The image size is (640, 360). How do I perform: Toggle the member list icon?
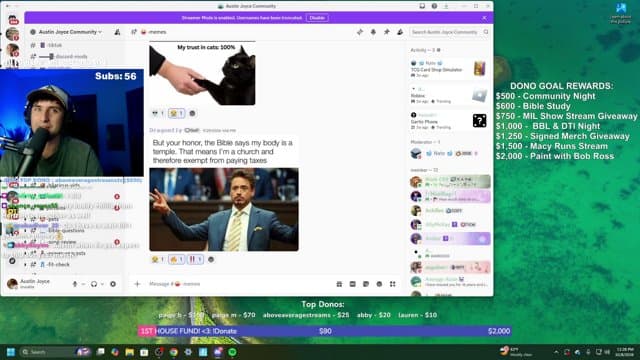tap(400, 32)
